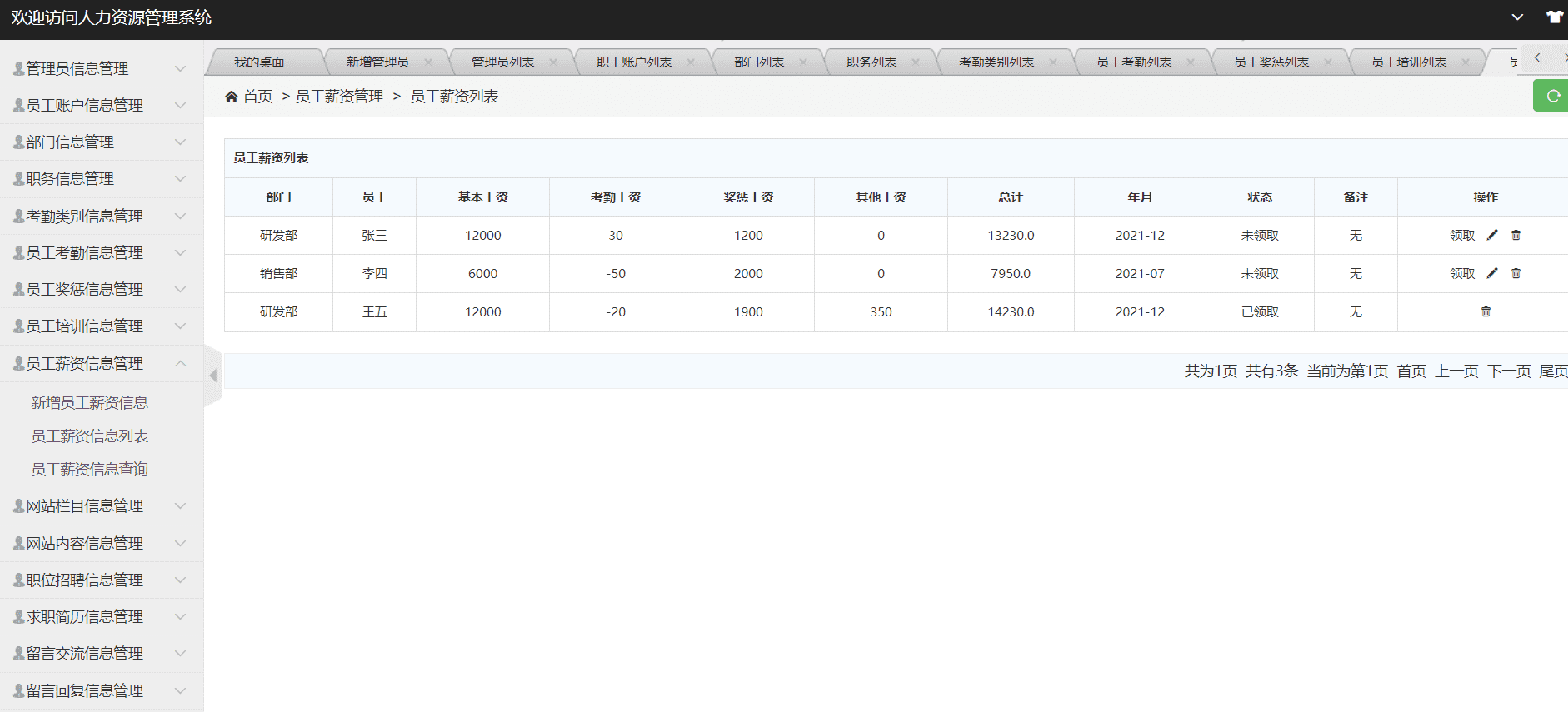Open the header dropdown chevron
This screenshot has width=1568, height=712.
coord(1517,17)
